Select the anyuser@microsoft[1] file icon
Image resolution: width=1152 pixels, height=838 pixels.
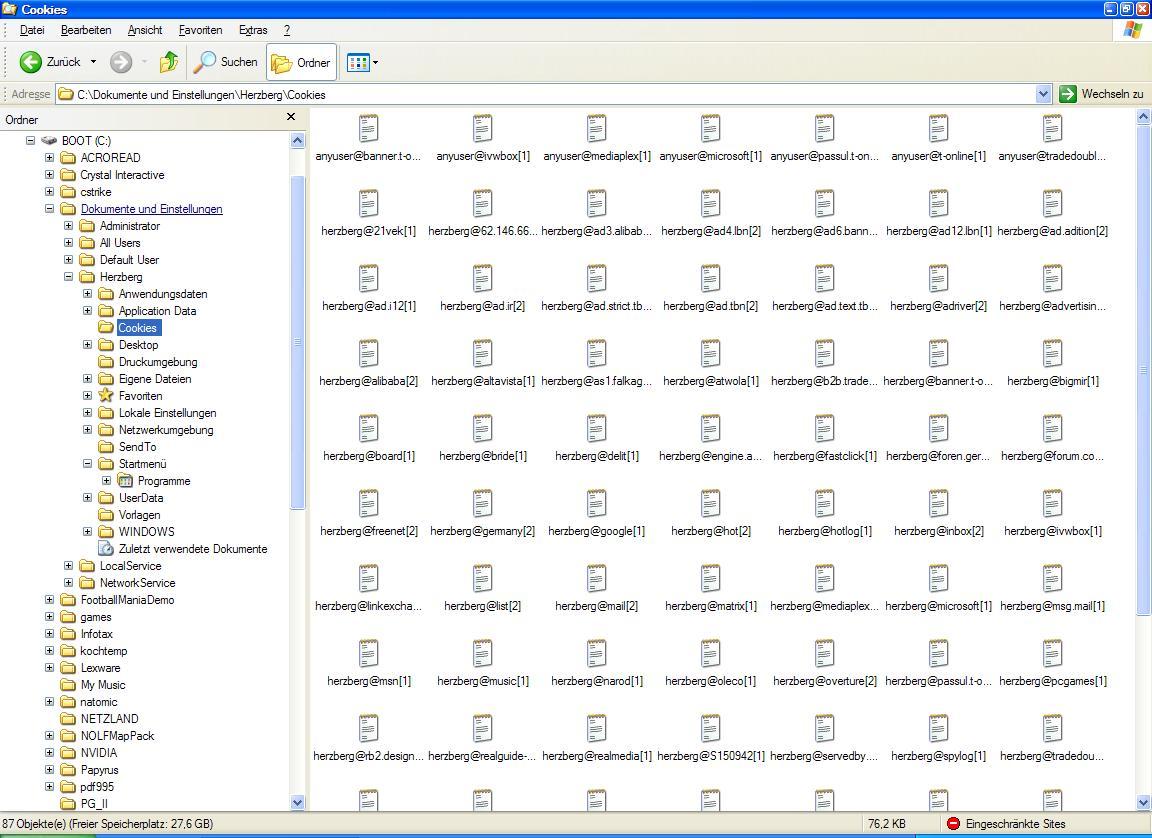(x=710, y=130)
